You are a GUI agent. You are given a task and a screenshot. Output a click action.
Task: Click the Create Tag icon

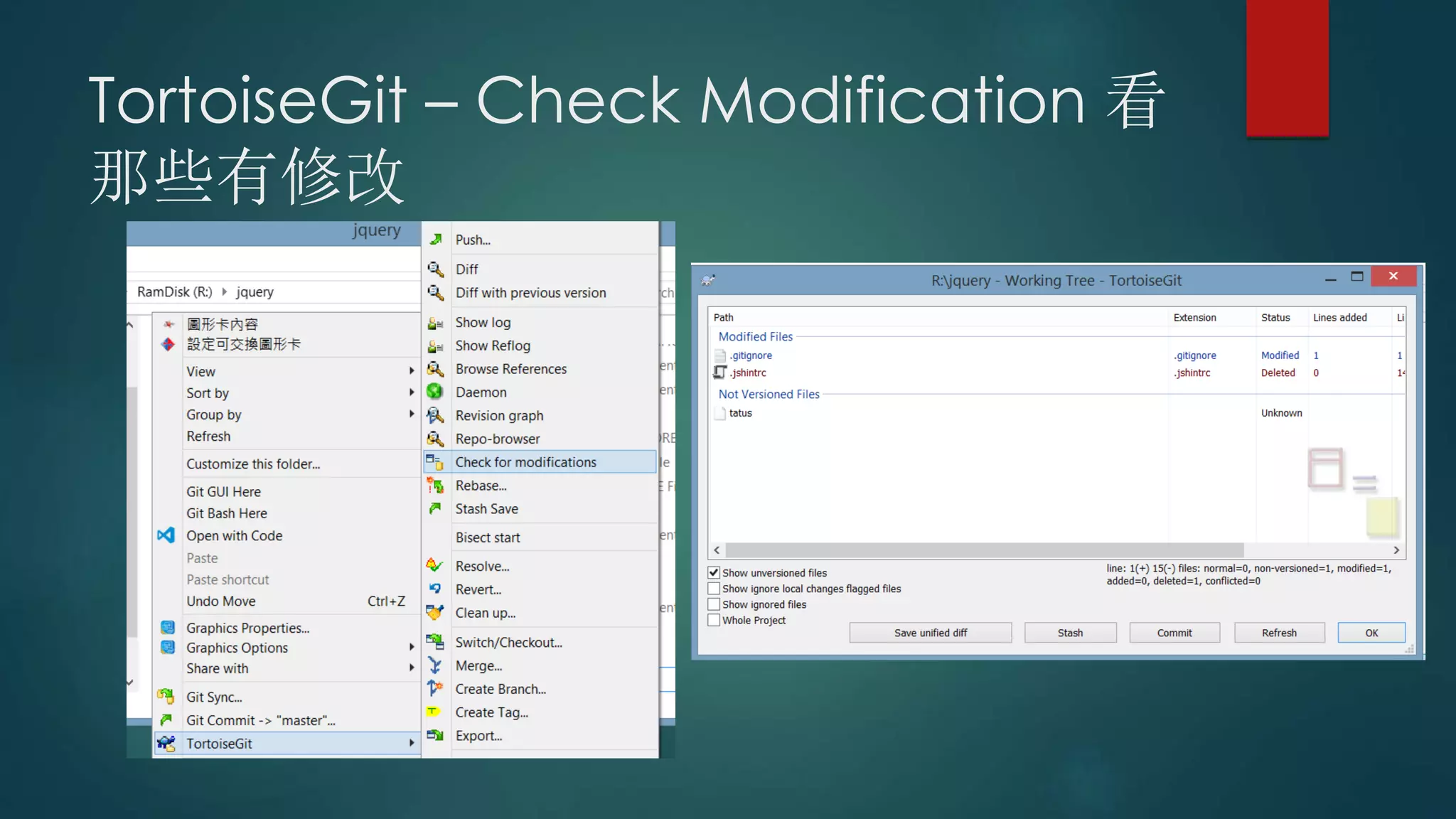[433, 712]
